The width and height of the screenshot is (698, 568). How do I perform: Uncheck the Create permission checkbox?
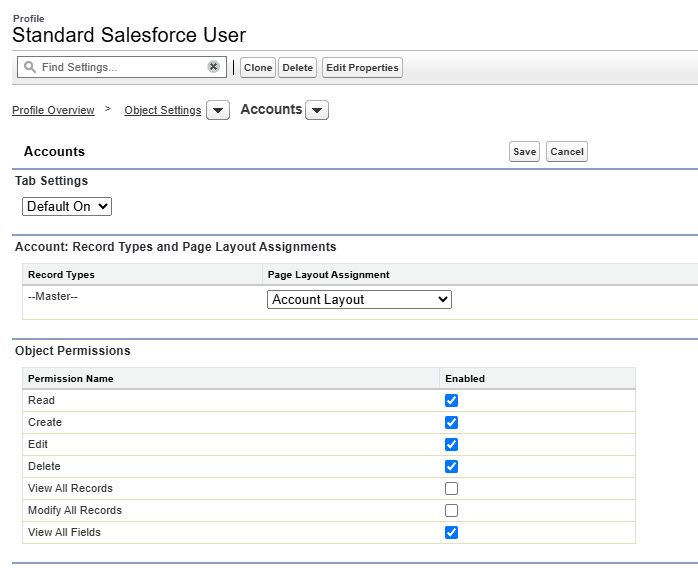451,422
